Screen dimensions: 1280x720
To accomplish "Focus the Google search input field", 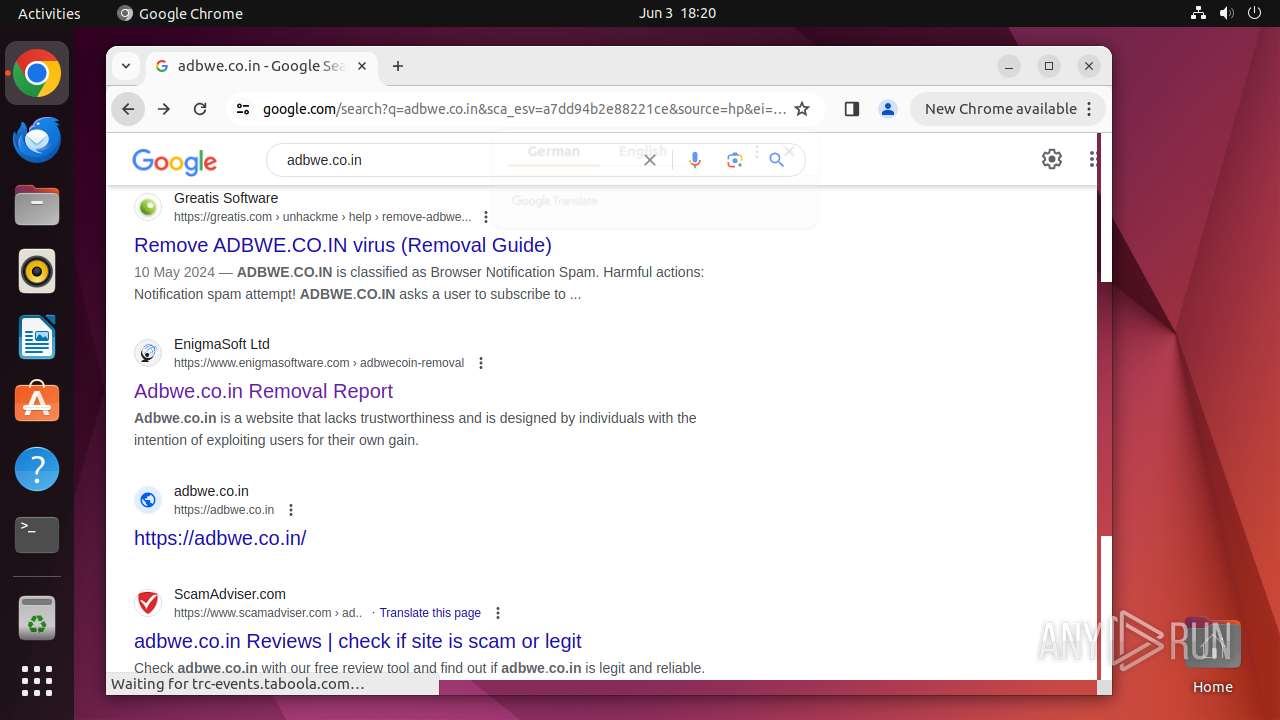I will [460, 160].
